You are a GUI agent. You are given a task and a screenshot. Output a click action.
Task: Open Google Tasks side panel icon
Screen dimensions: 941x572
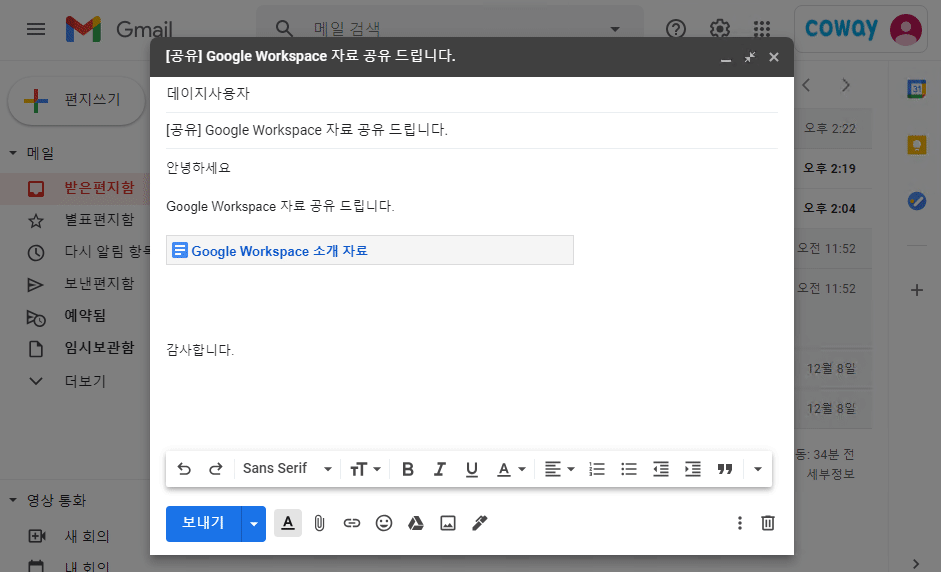pyautogui.click(x=916, y=200)
